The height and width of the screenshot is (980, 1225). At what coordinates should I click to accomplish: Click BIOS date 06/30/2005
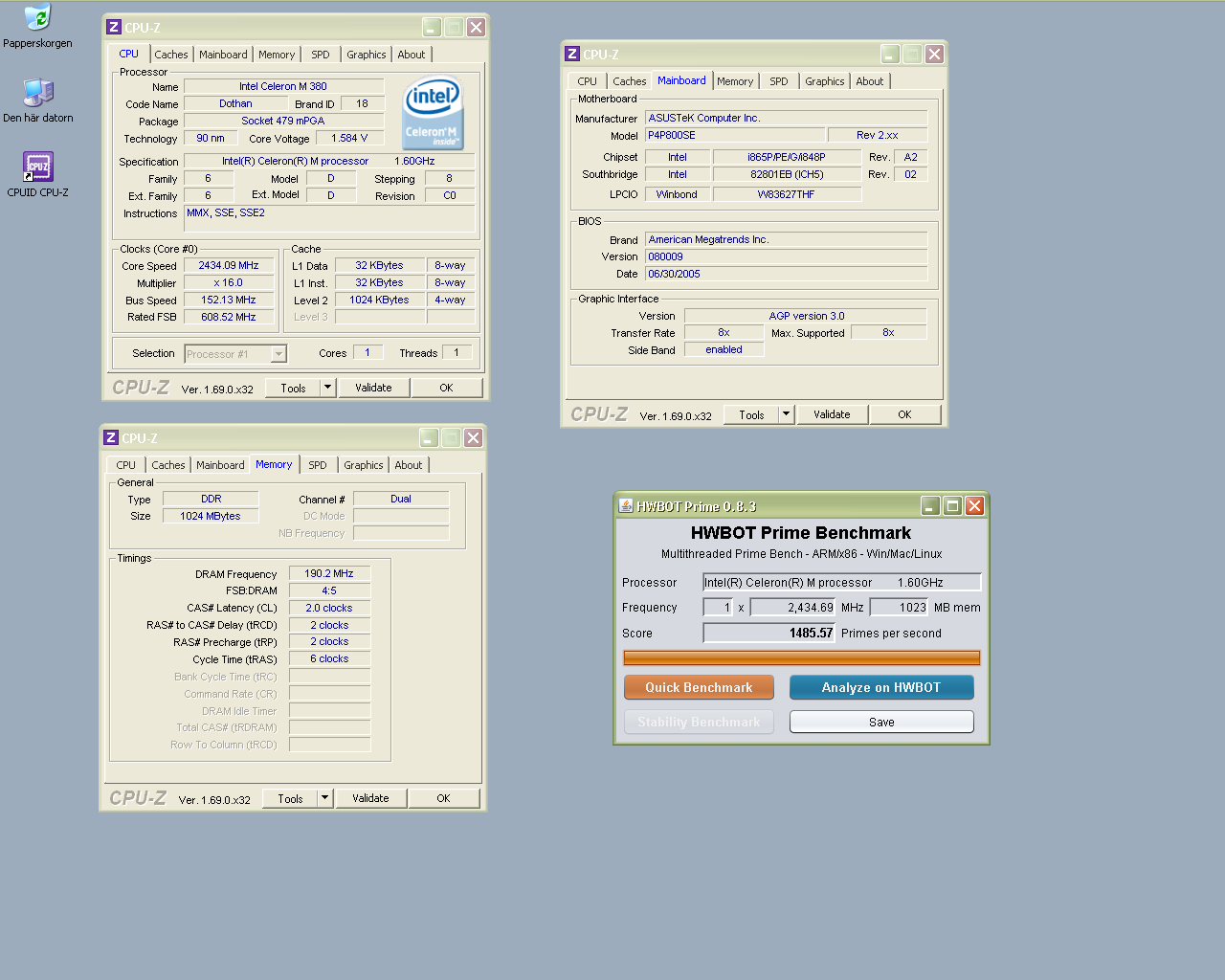point(787,274)
